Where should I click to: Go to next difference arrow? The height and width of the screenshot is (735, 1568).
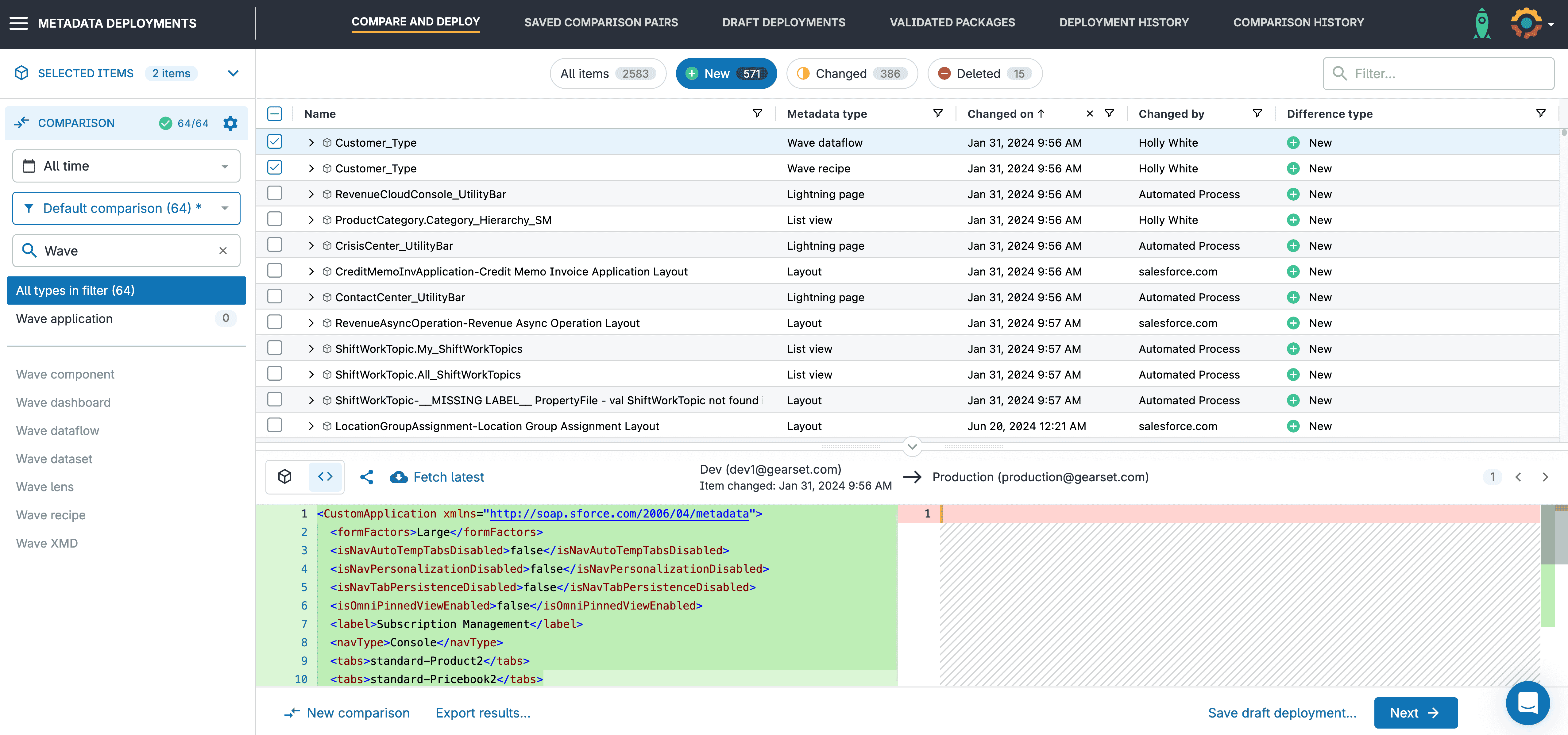[1545, 477]
